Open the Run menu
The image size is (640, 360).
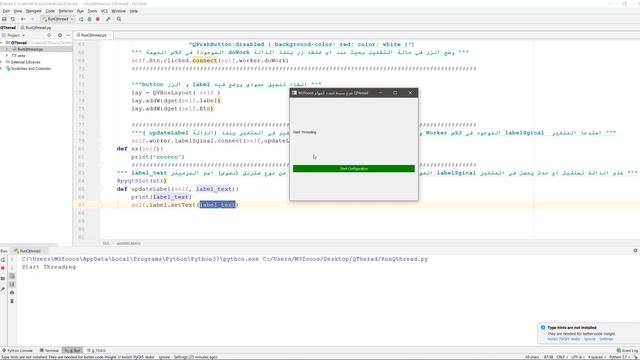click(80, 11)
